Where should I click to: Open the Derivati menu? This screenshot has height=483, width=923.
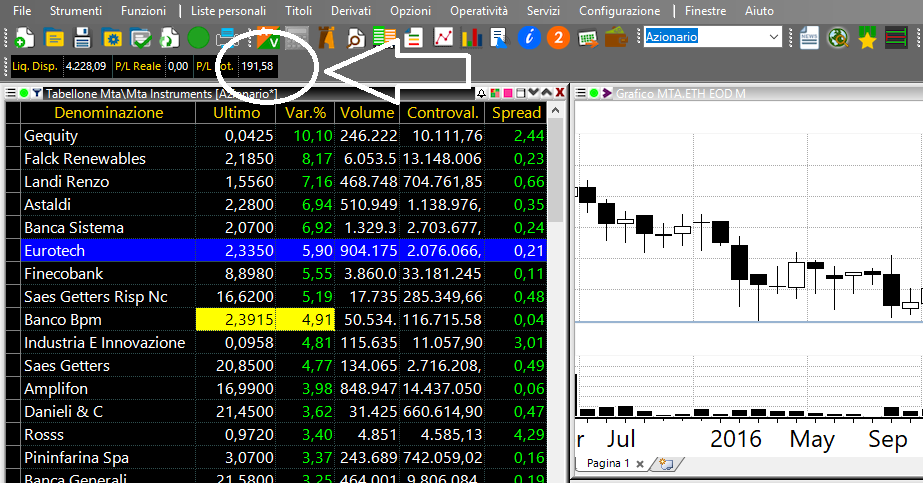[x=351, y=11]
